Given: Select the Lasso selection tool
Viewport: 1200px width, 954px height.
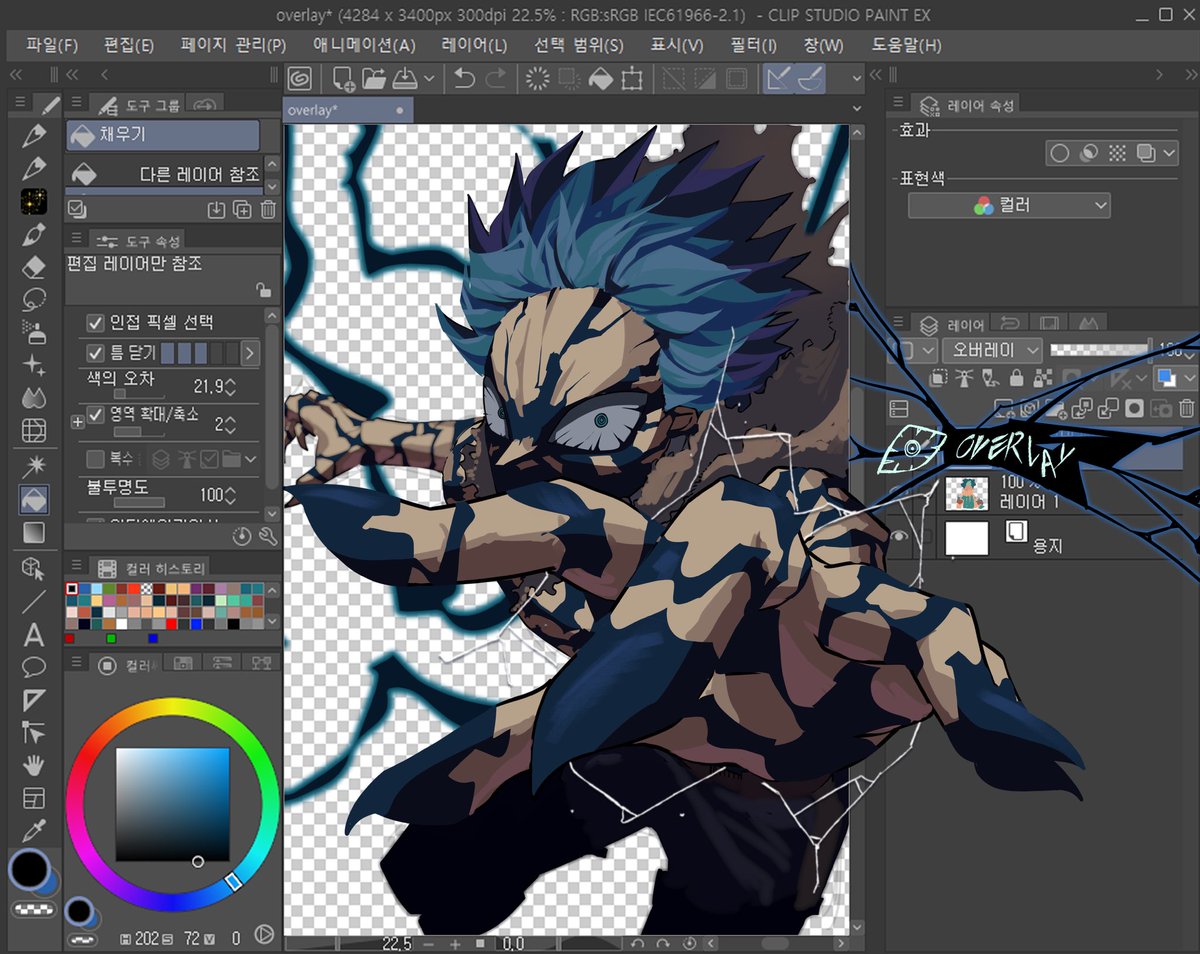Looking at the screenshot, I should coord(34,299).
